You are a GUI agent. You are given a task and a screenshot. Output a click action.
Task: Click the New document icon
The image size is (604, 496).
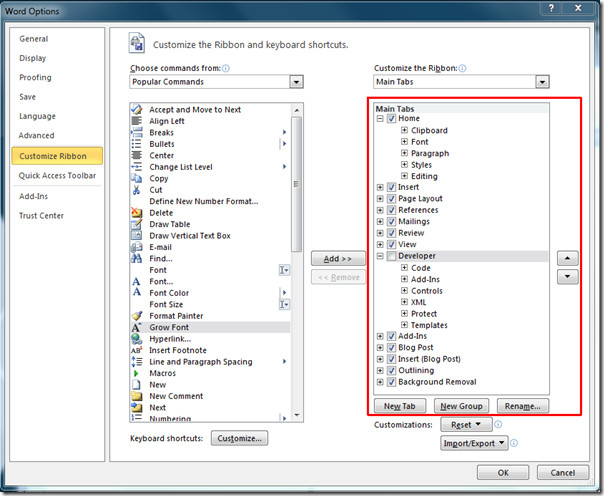pyautogui.click(x=136, y=384)
